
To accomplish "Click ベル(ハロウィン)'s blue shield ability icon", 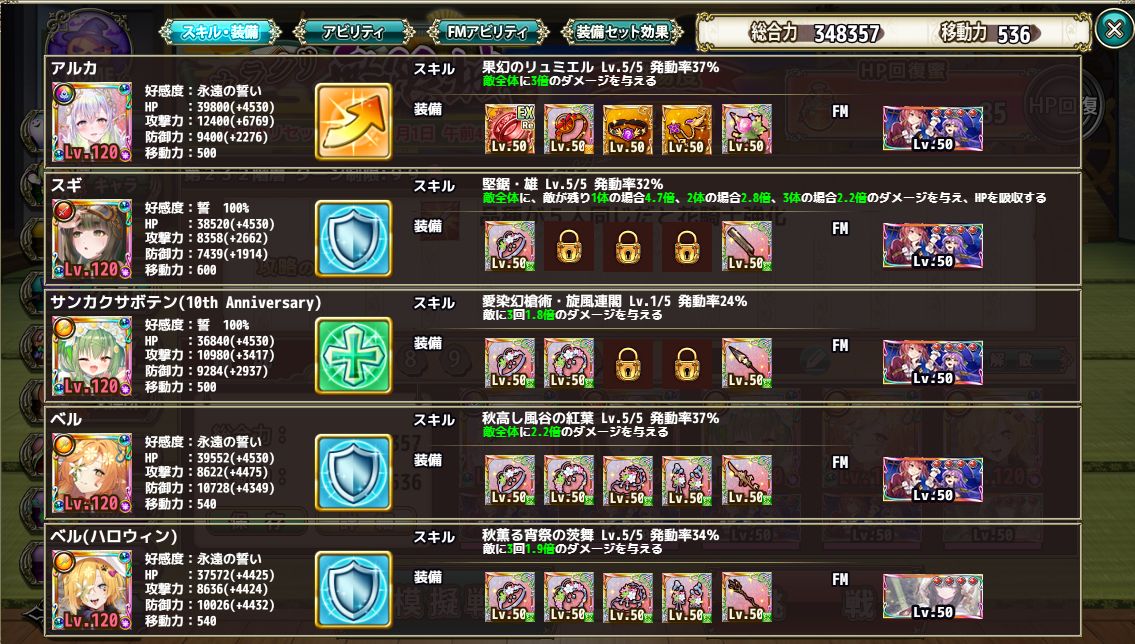I will [353, 590].
